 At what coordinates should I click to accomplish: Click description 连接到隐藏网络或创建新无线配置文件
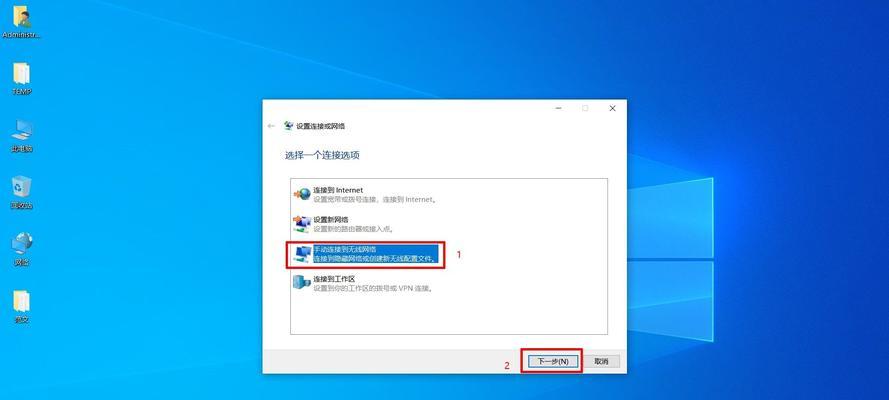(375, 259)
